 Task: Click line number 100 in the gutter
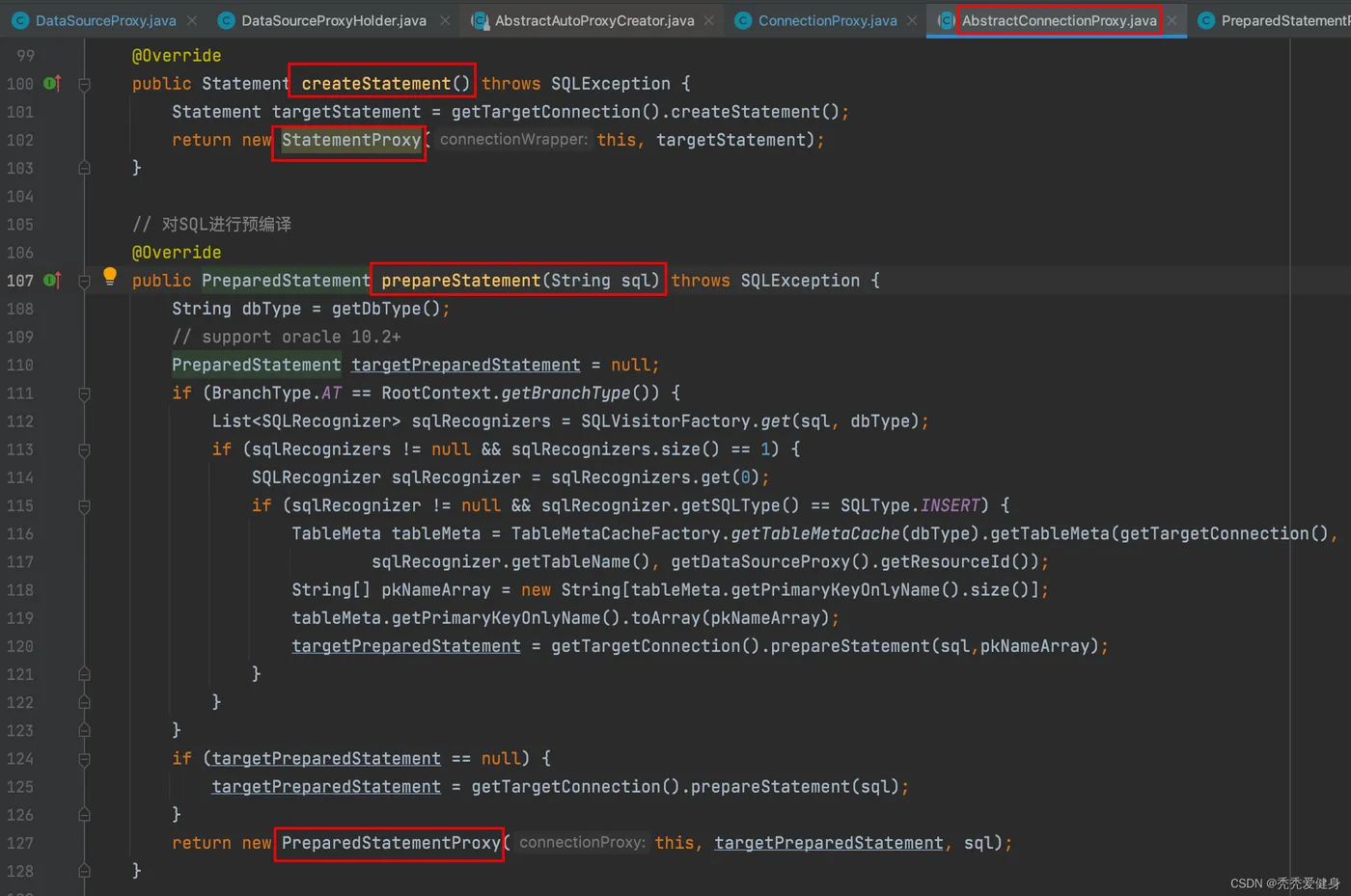(20, 84)
